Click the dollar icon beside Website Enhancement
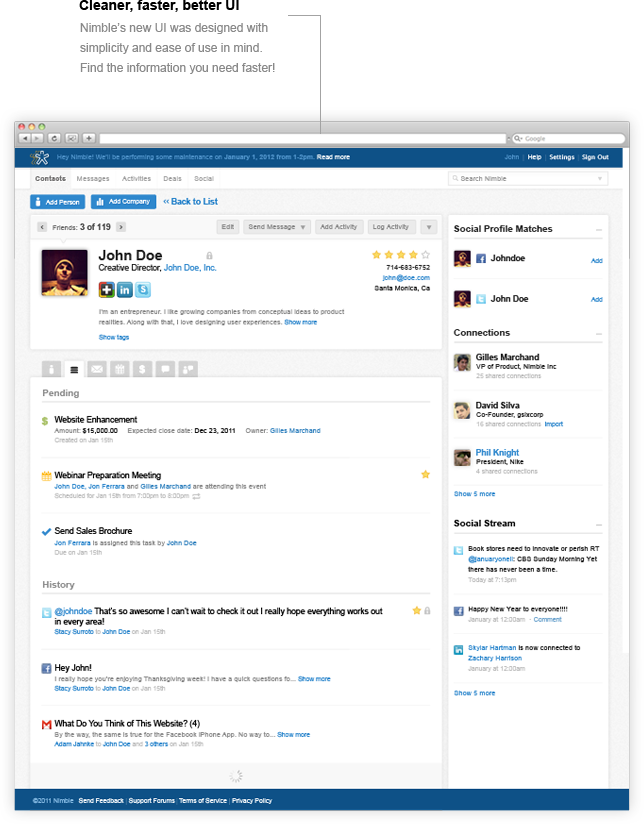The height and width of the screenshot is (824, 644). [45, 421]
